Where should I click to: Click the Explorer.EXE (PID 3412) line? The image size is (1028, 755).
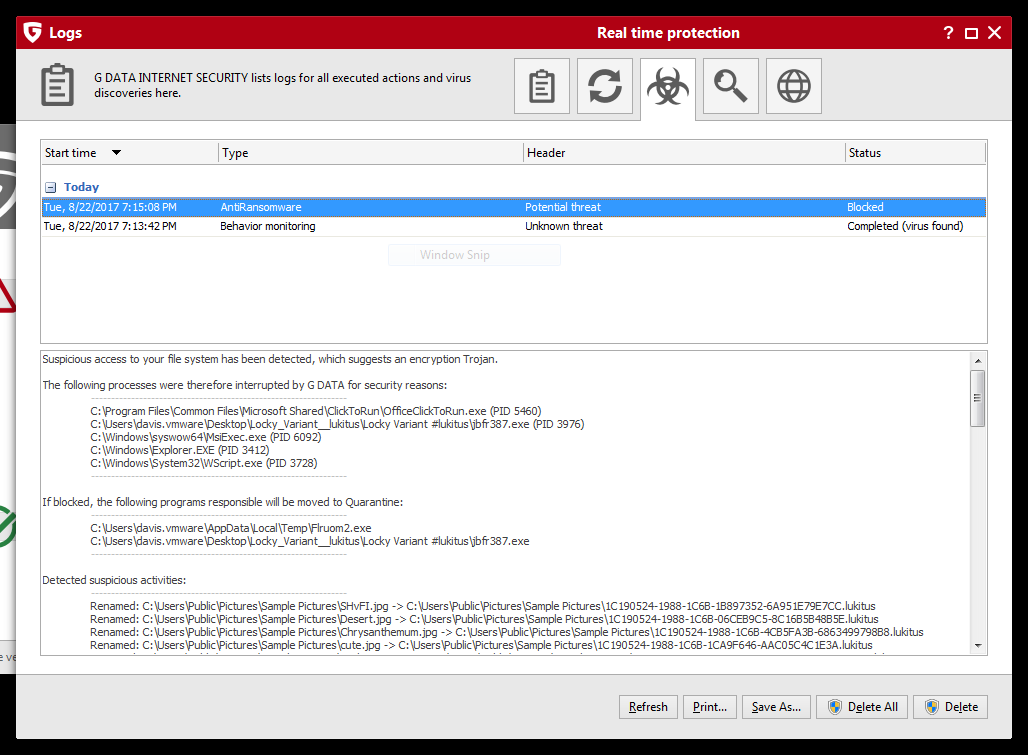tap(180, 450)
